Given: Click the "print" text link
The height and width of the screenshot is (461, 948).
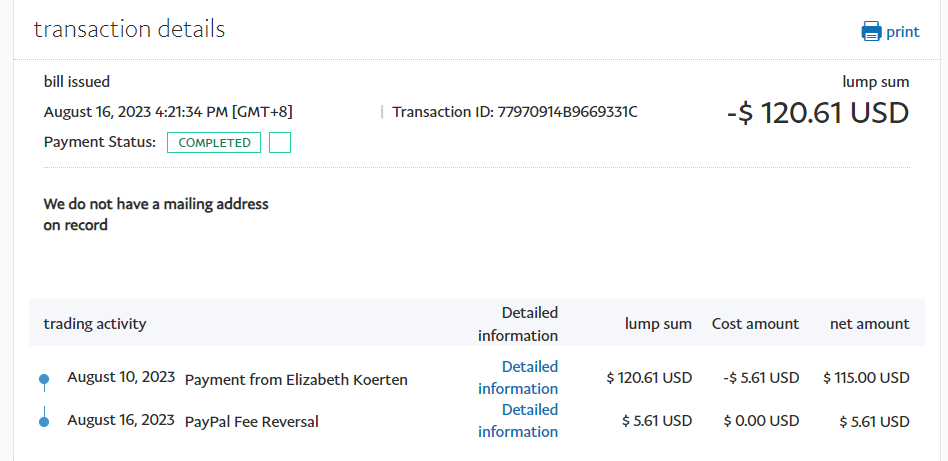Looking at the screenshot, I should click(902, 31).
